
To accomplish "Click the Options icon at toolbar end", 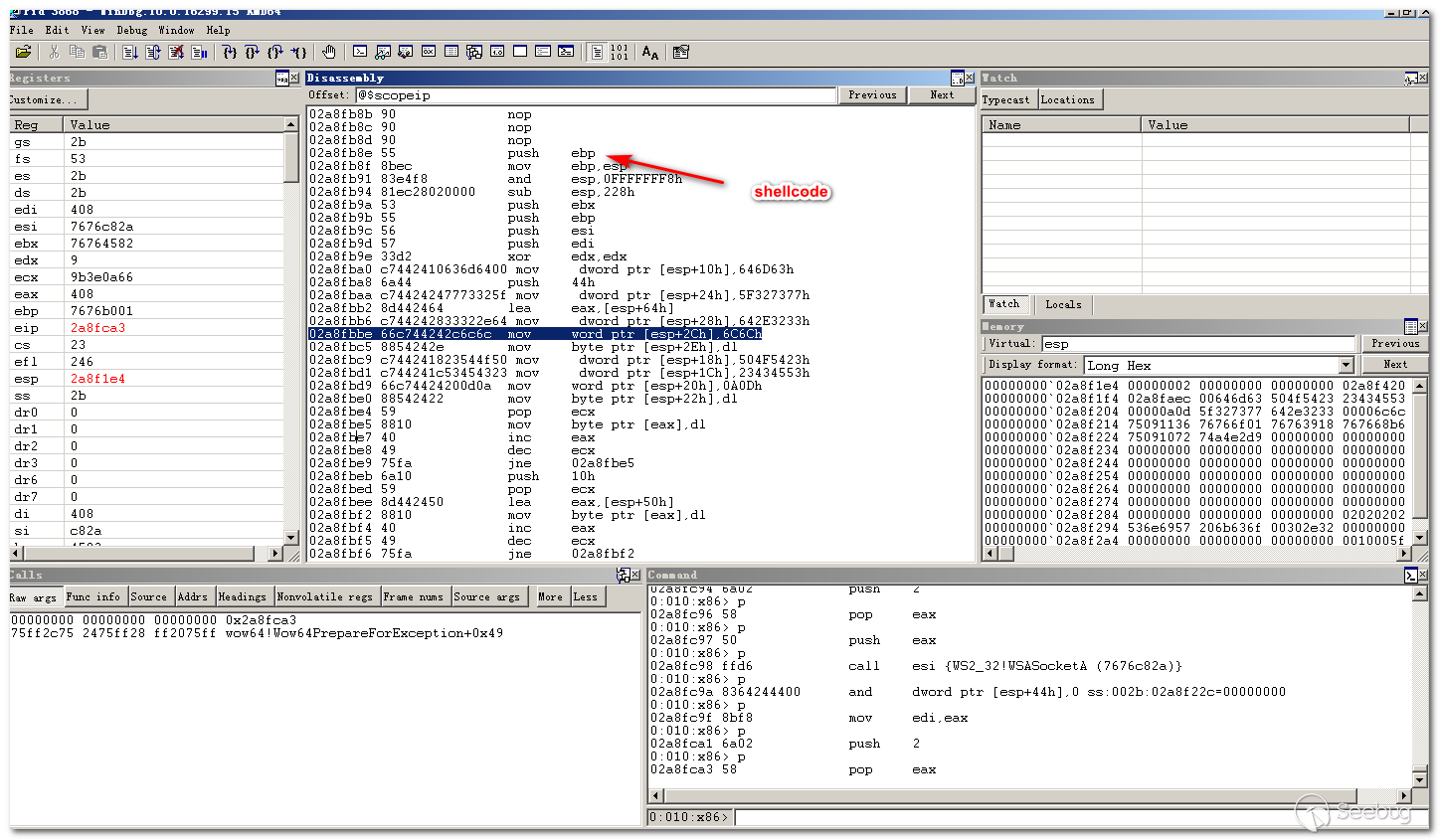I will point(681,52).
